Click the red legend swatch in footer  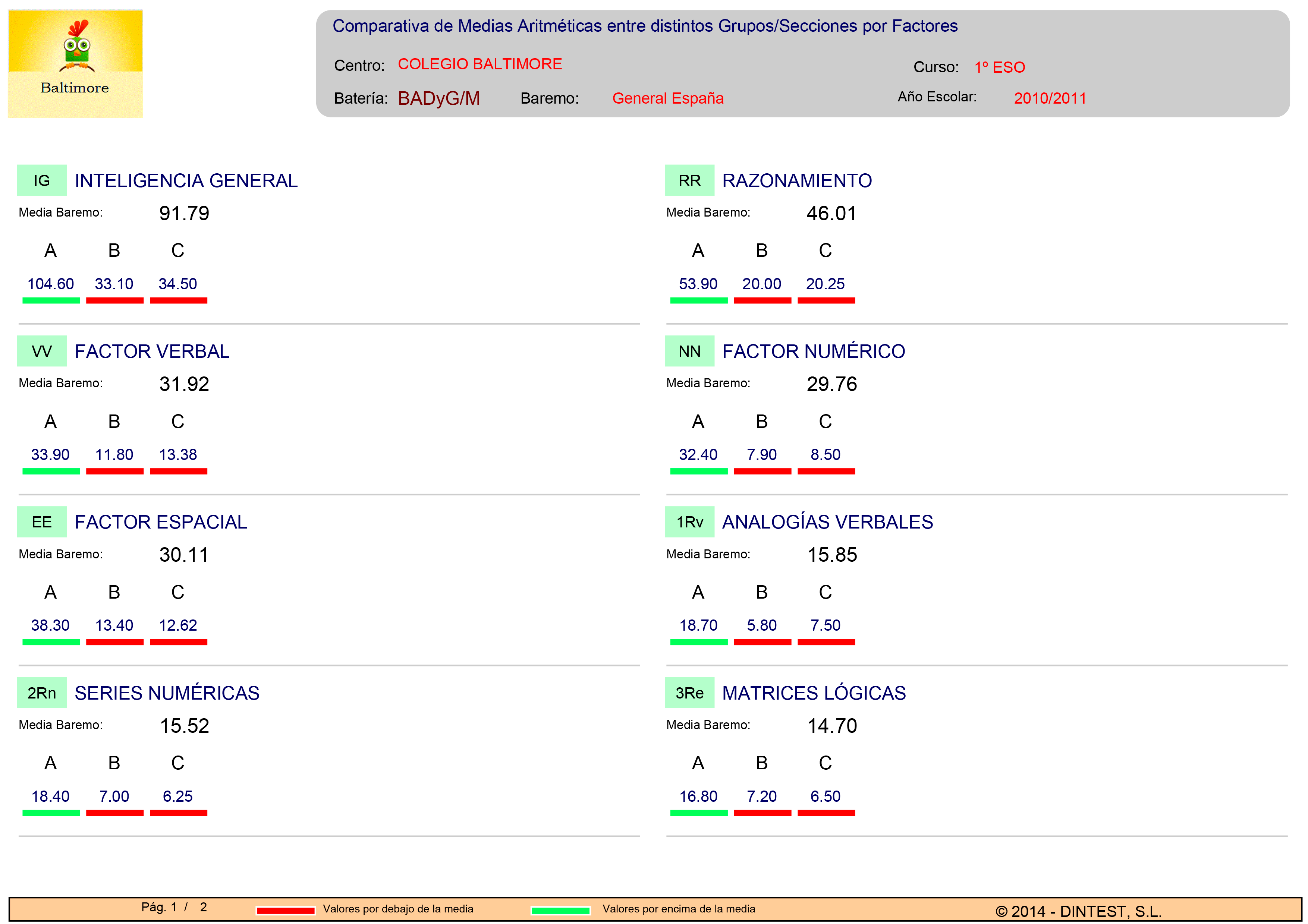coord(285,910)
